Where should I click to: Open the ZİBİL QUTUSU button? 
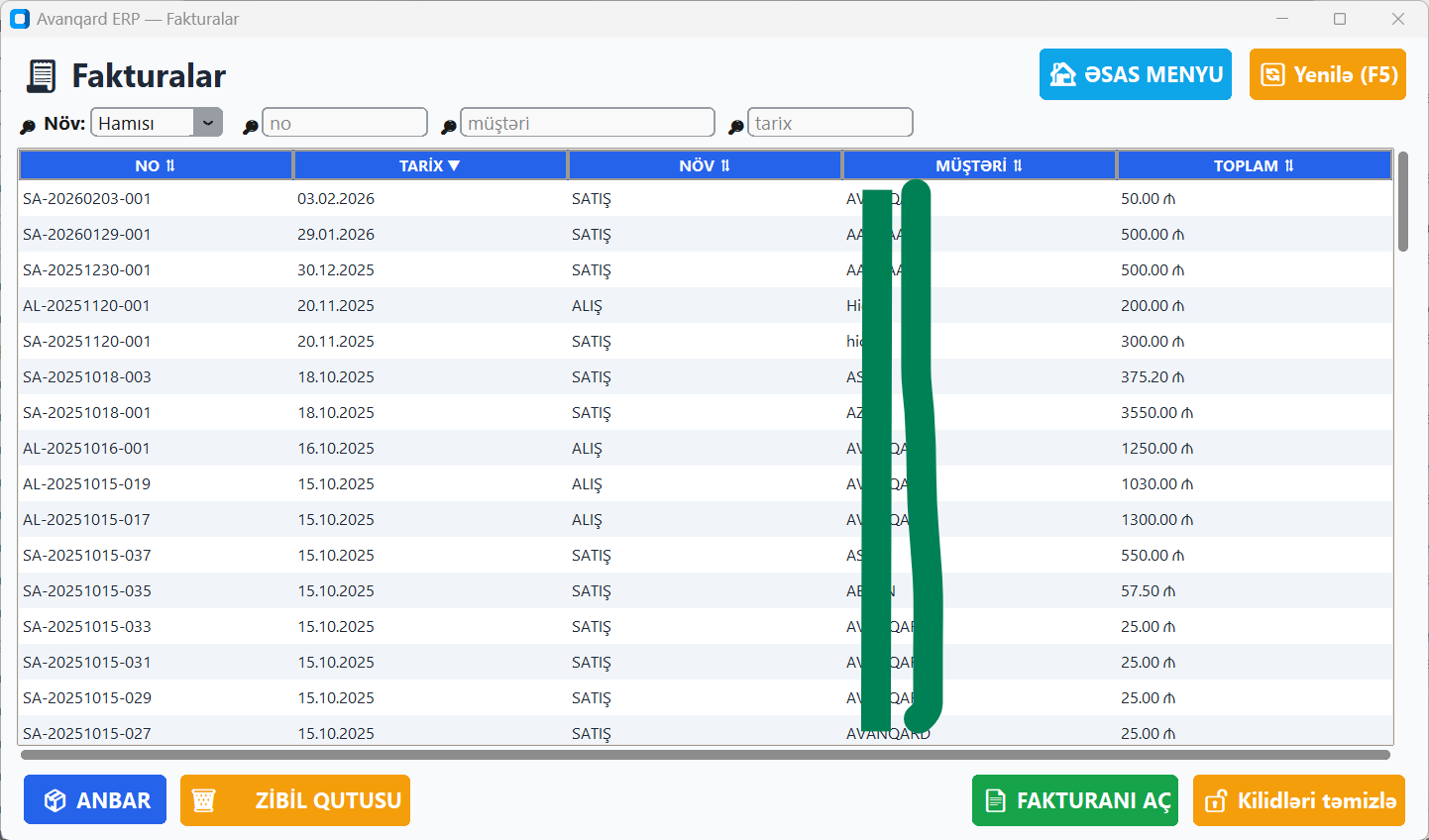[x=295, y=800]
